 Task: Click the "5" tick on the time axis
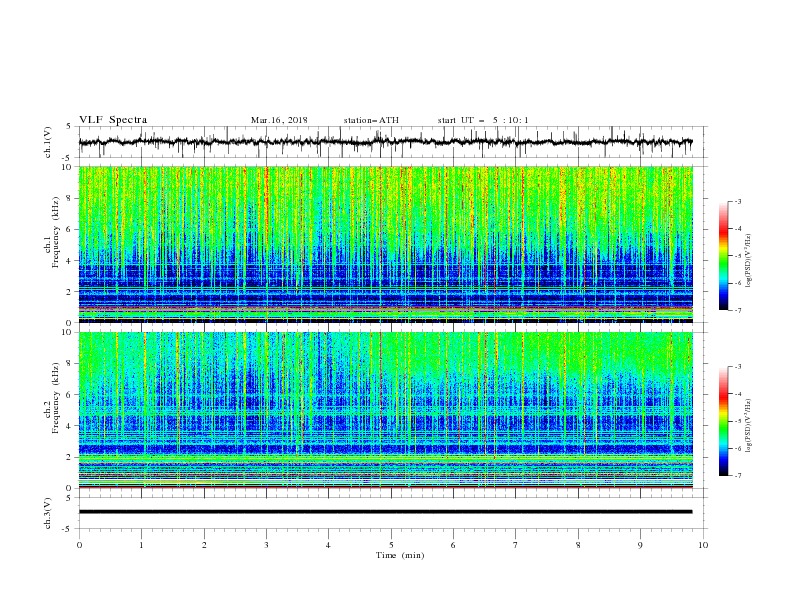pos(391,545)
